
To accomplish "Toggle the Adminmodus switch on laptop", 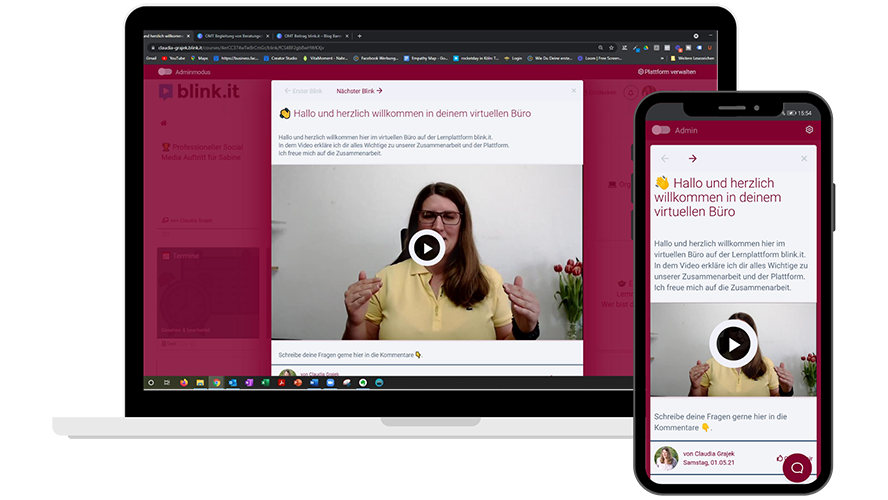I will 165,72.
